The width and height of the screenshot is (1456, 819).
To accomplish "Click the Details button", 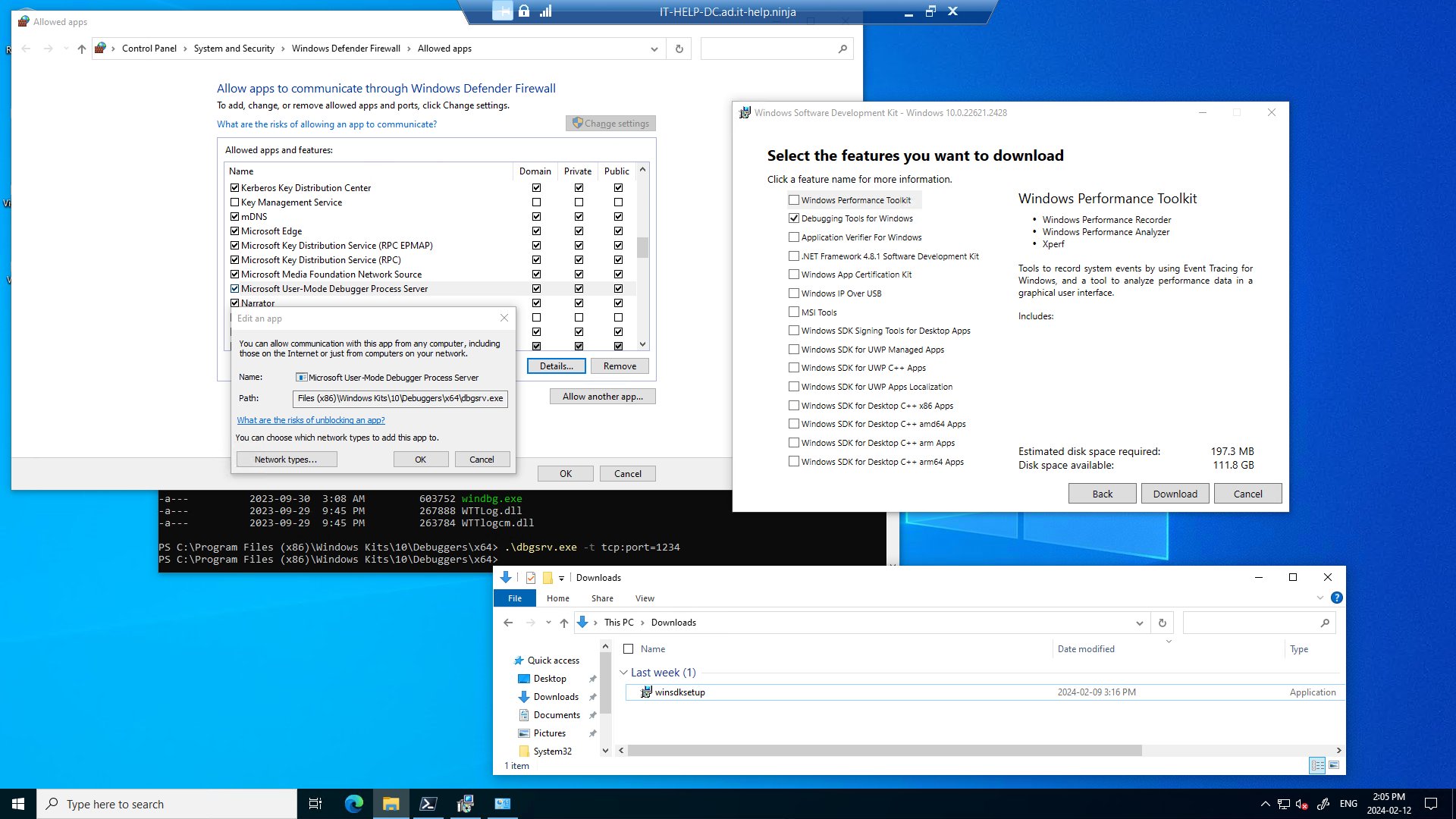I will tap(556, 366).
